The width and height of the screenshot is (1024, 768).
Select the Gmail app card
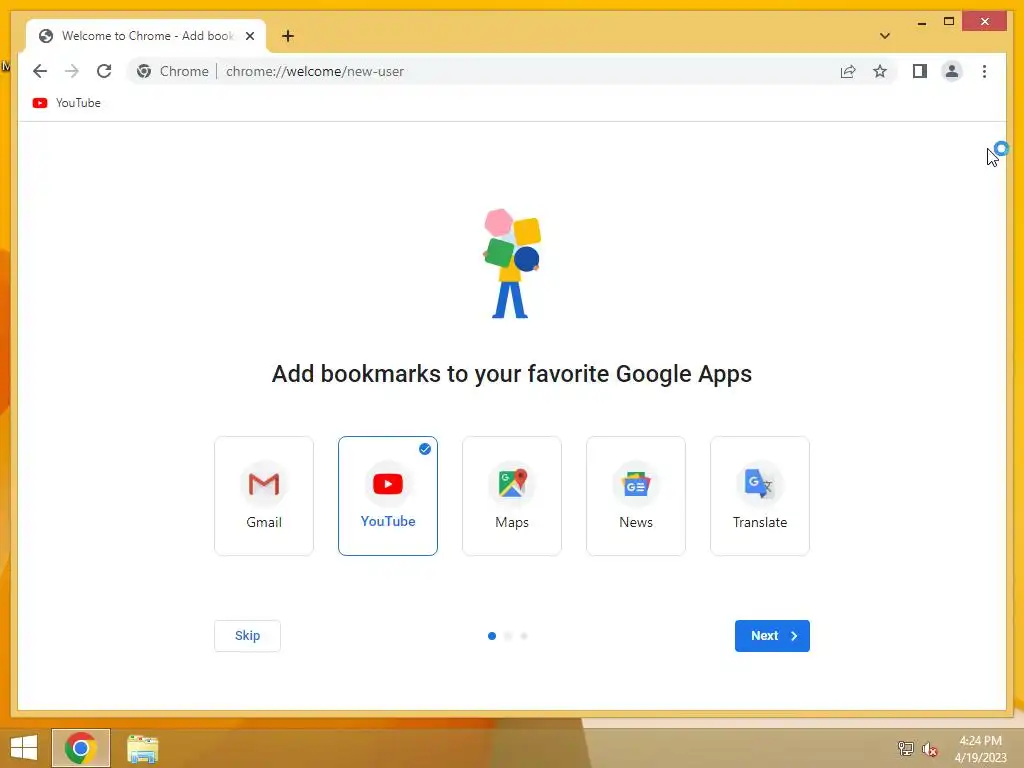click(264, 496)
